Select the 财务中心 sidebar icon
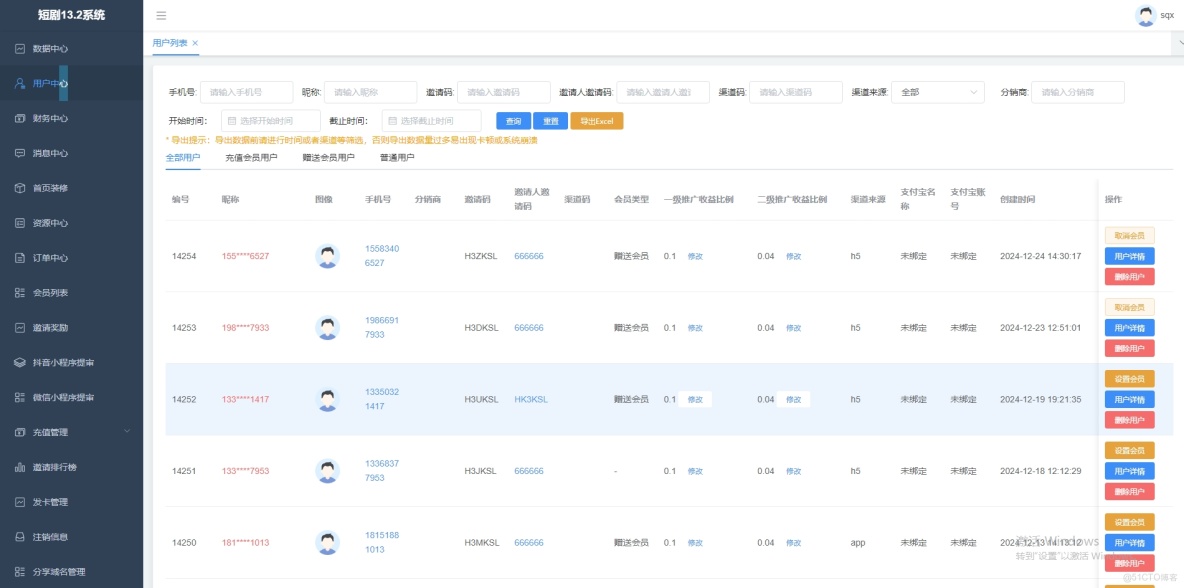 (47, 118)
